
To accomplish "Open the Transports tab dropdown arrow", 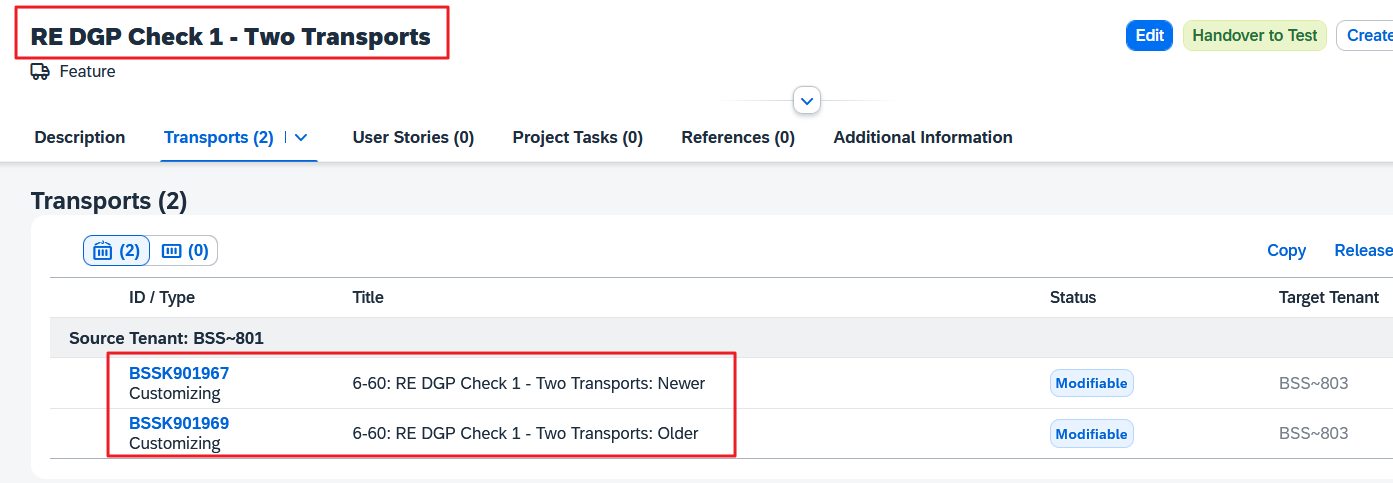I will pyautogui.click(x=300, y=138).
